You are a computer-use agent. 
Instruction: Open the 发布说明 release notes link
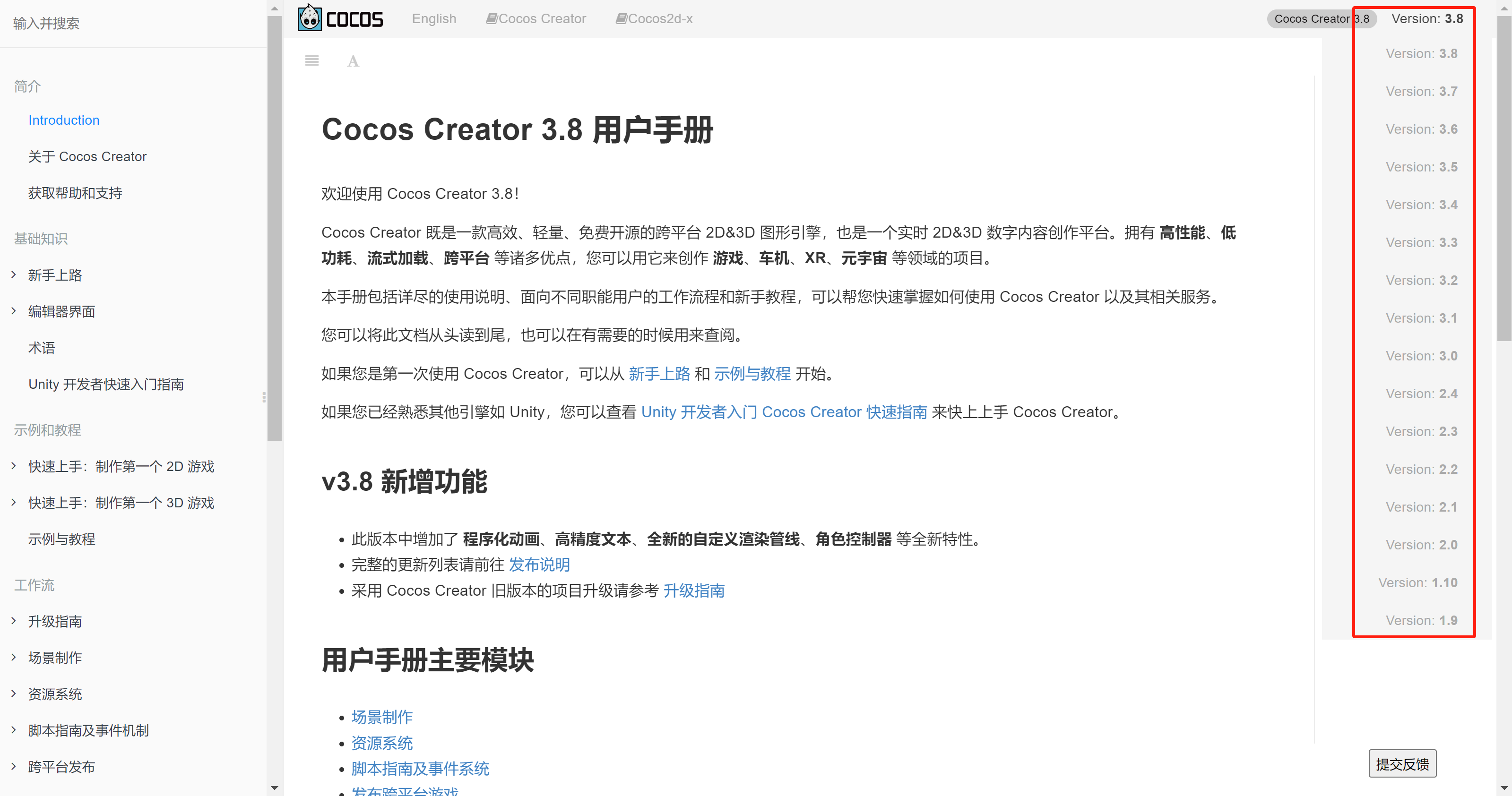pos(539,565)
